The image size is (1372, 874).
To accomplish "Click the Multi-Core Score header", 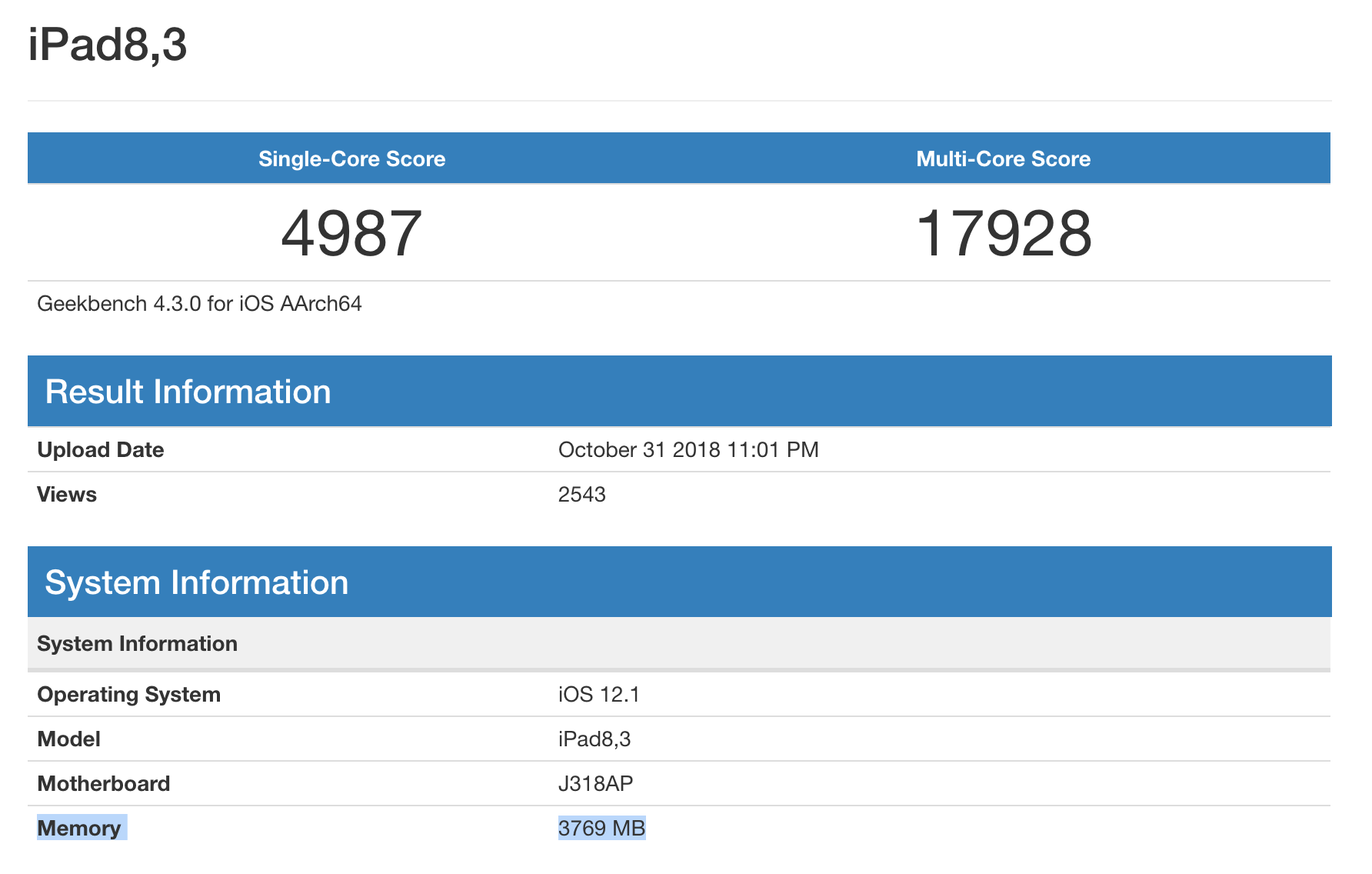I will click(1003, 158).
